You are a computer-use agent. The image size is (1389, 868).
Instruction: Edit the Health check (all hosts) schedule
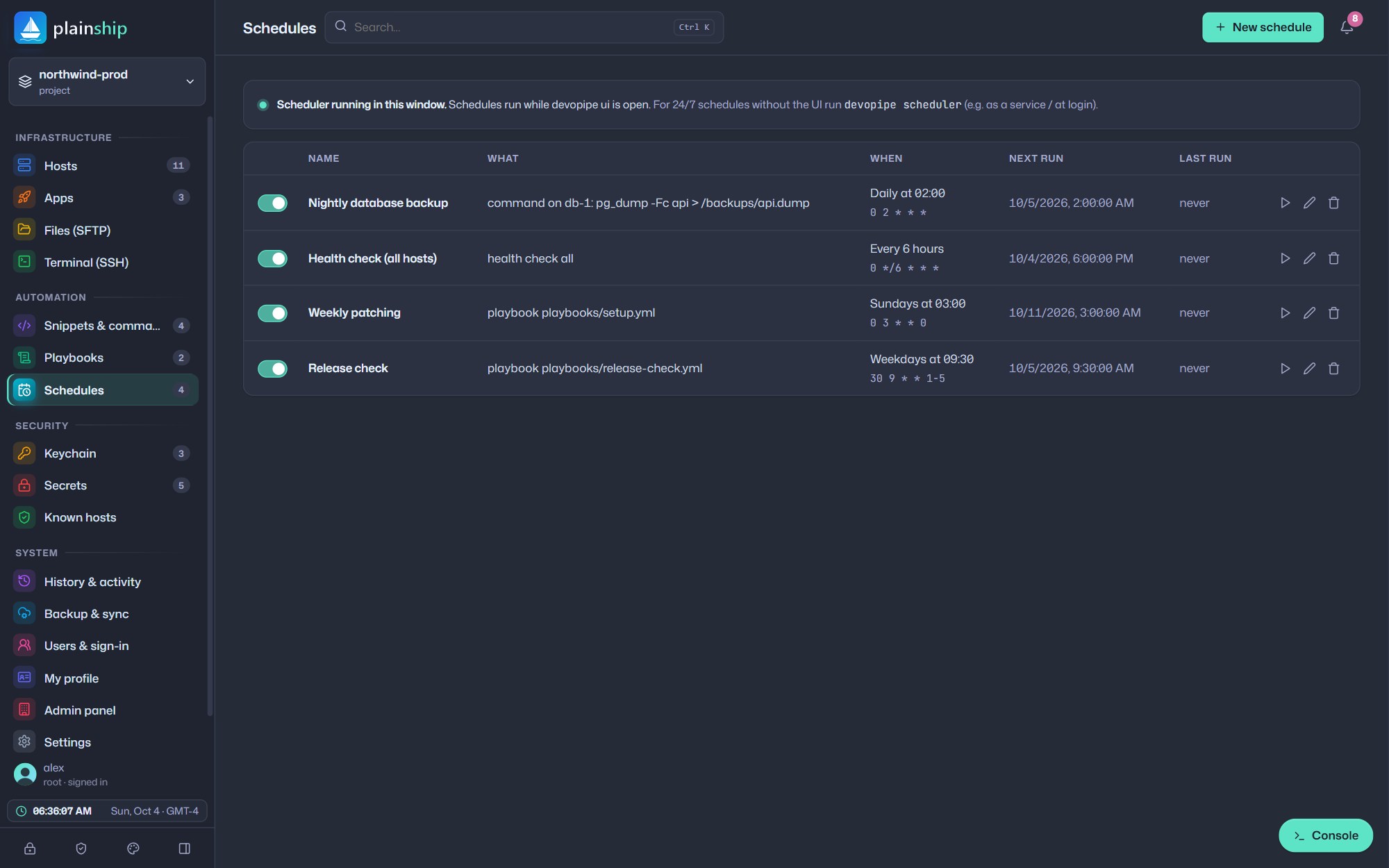[x=1309, y=258]
